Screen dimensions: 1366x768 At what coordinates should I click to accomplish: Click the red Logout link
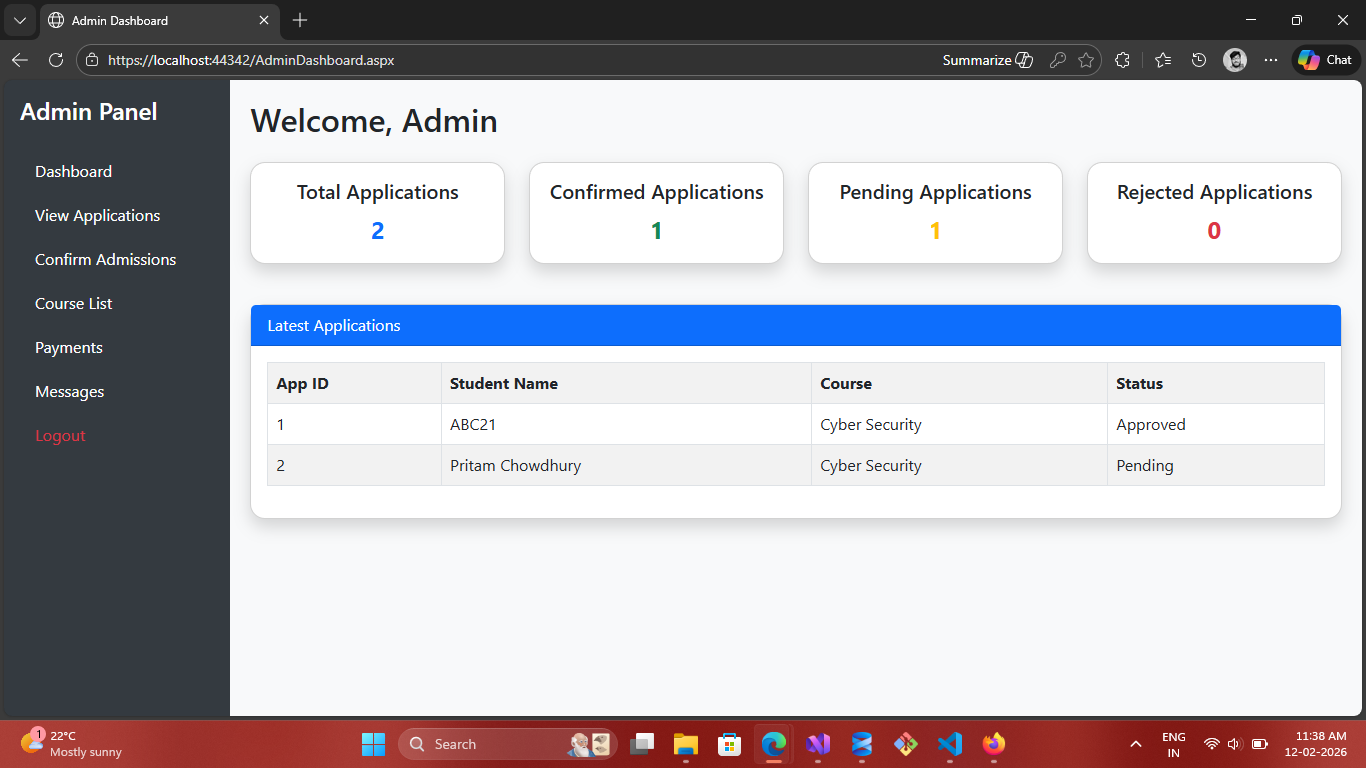[60, 436]
